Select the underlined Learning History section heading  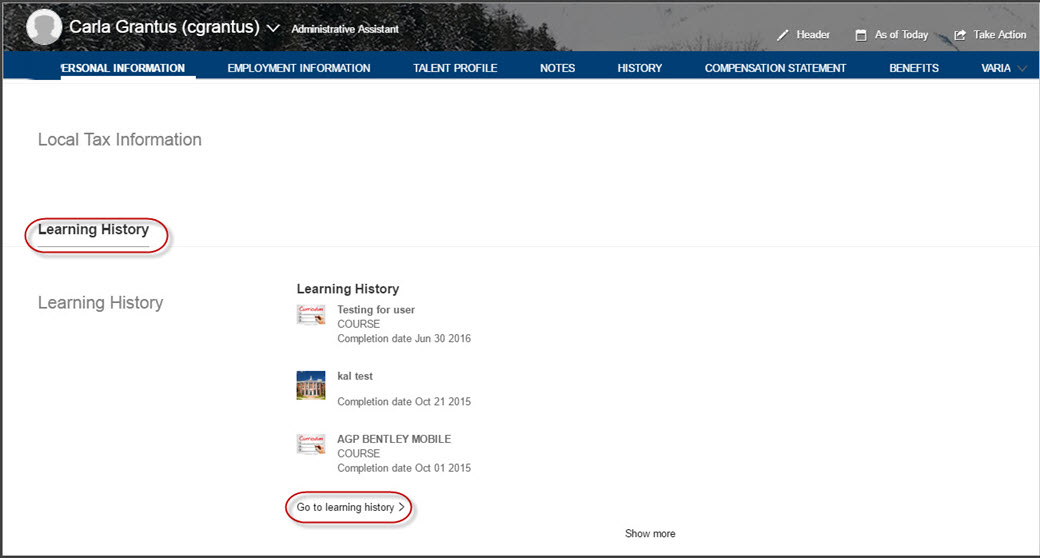point(93,230)
